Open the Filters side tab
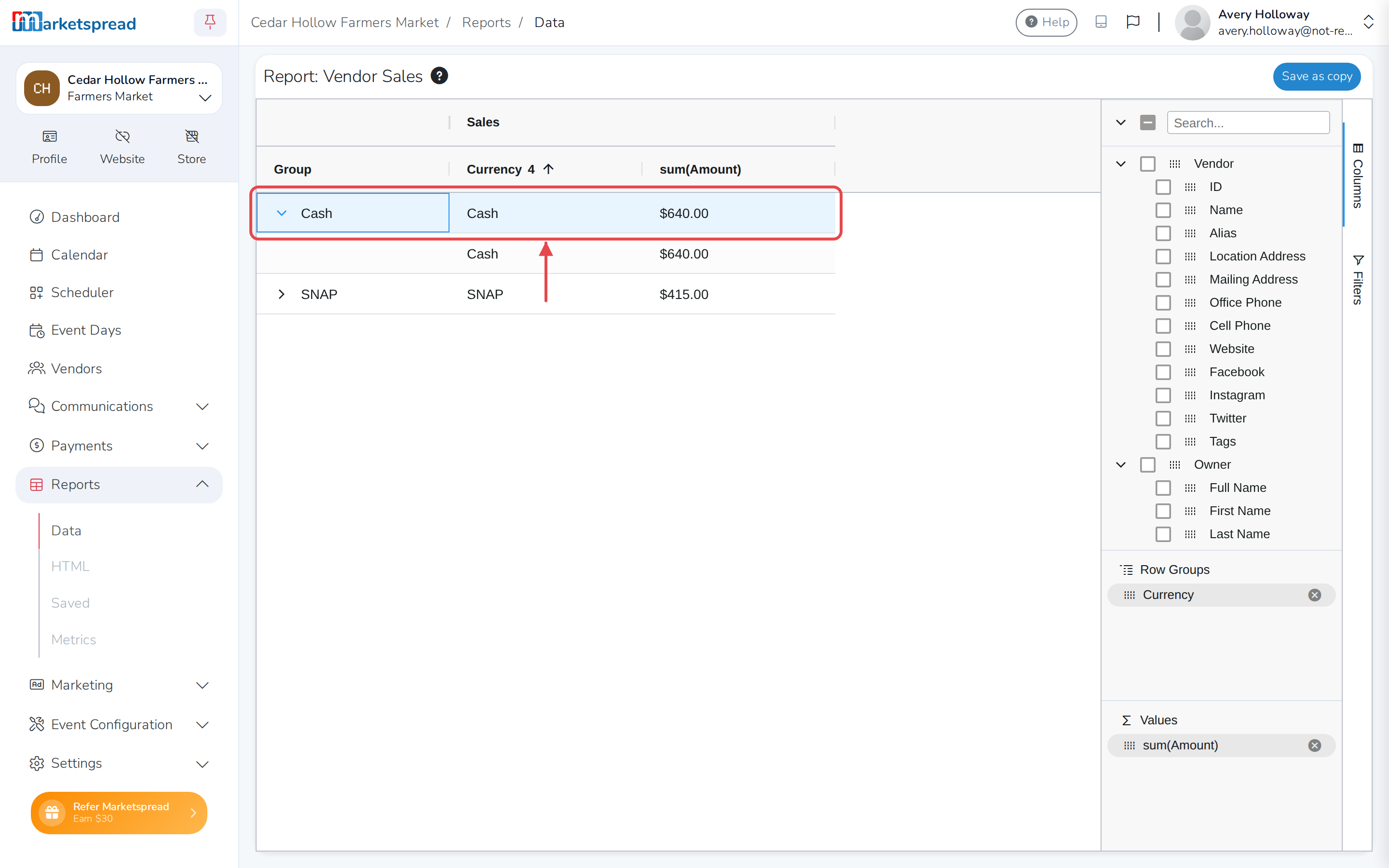This screenshot has width=1389, height=868. coord(1358,280)
